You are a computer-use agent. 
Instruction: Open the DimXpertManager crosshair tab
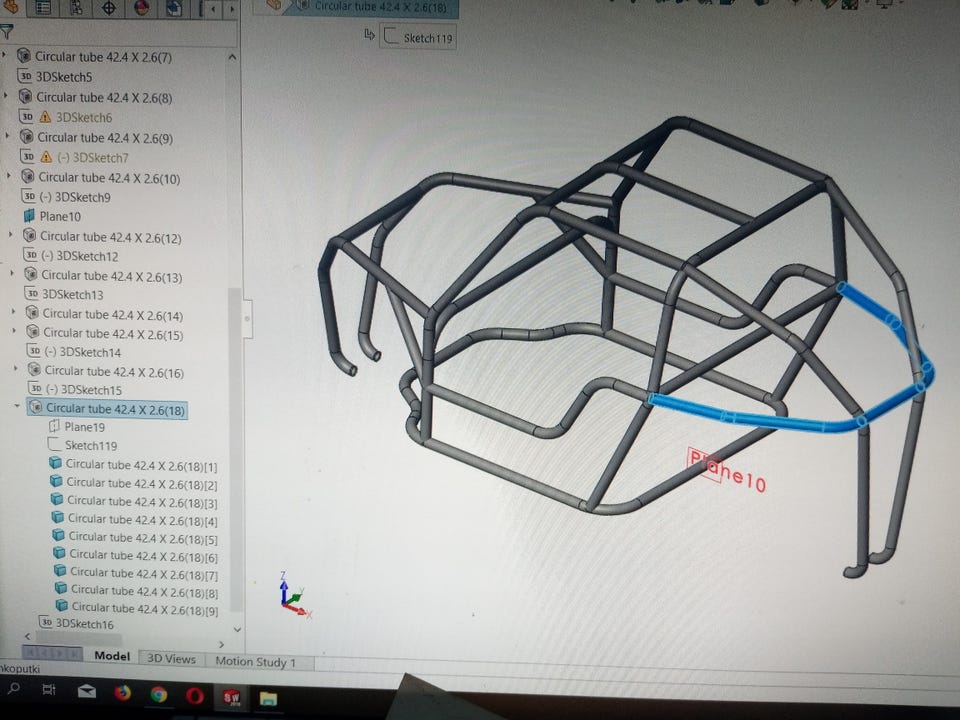click(x=109, y=8)
